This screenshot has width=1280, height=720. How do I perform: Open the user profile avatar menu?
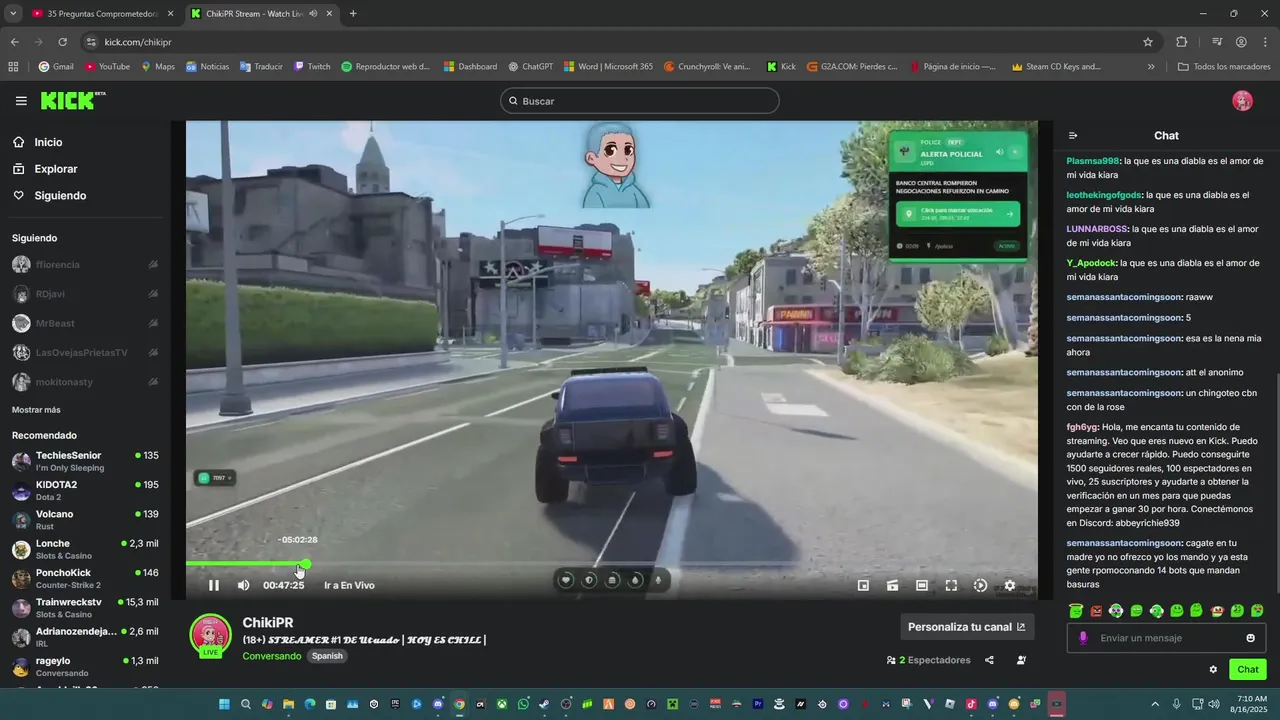[1242, 101]
